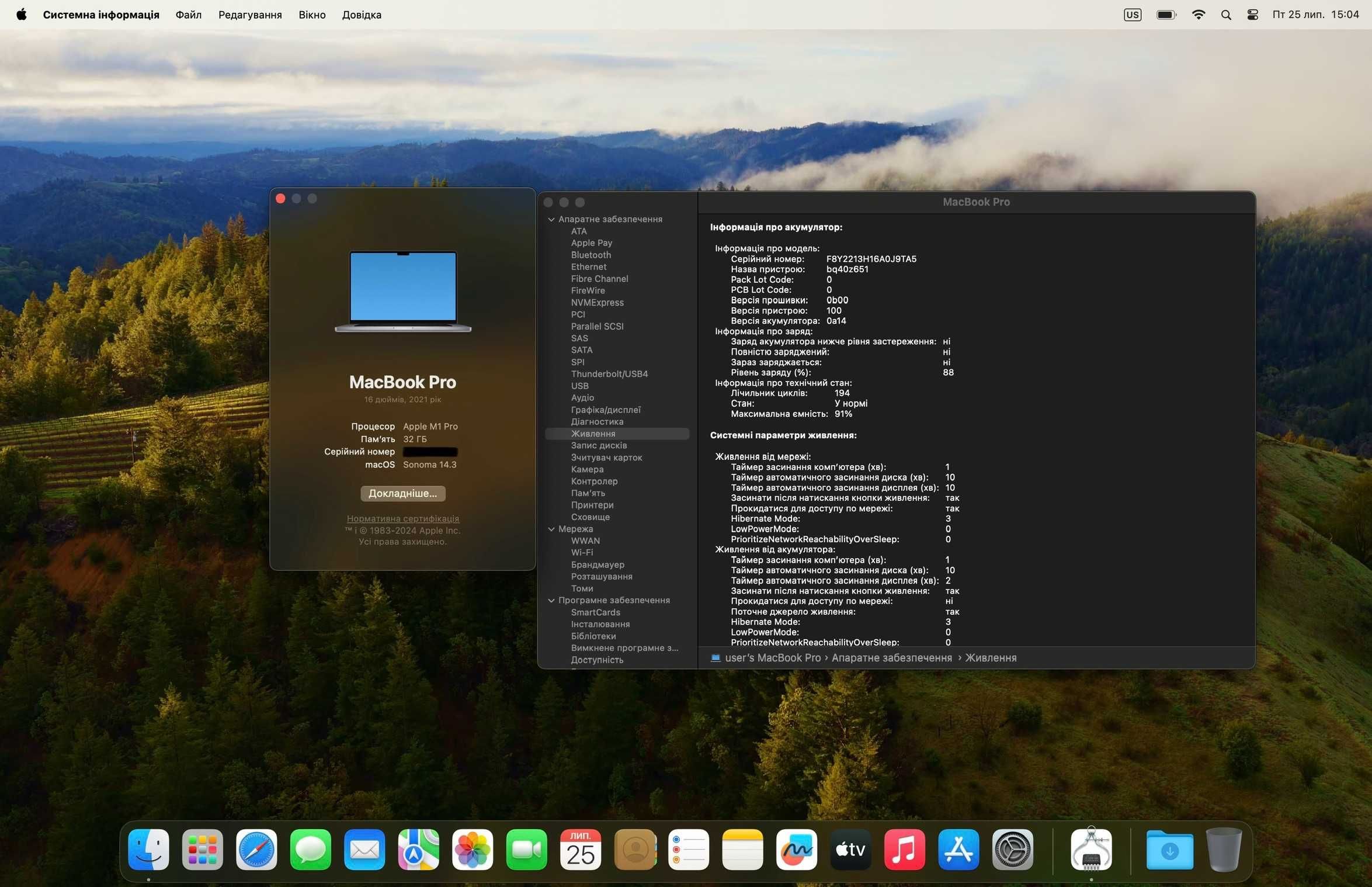Select Графіка/дисплеї in the sidebar
This screenshot has width=1372, height=887.
point(605,410)
